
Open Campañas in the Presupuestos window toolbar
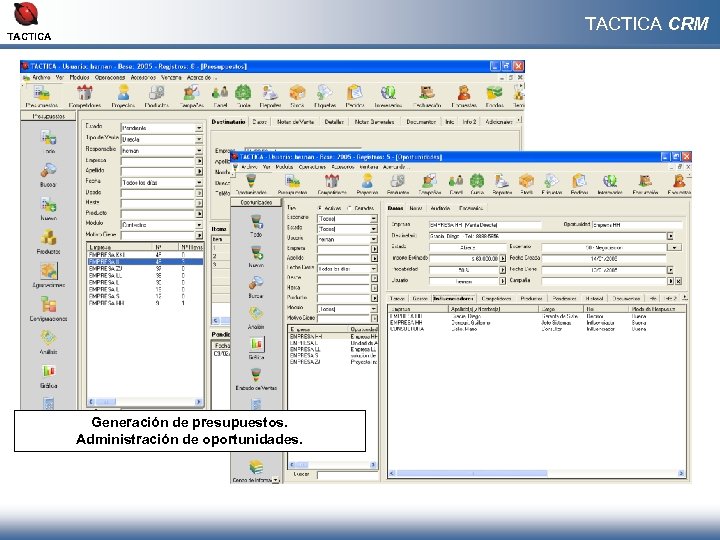[191, 96]
